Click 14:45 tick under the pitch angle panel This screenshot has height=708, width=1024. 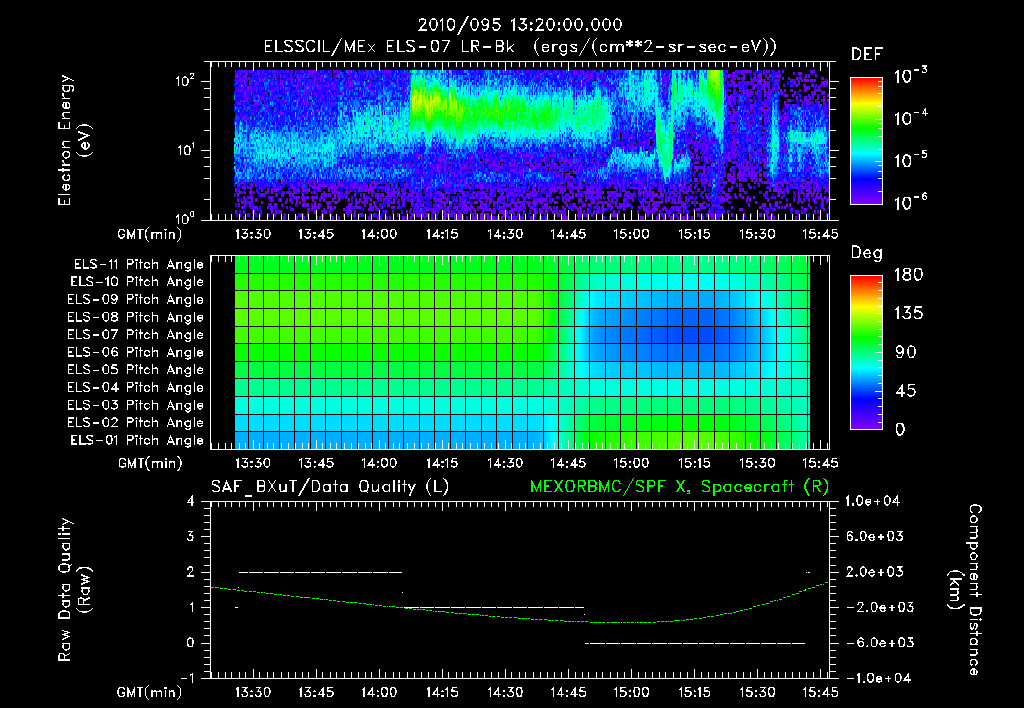(568, 463)
